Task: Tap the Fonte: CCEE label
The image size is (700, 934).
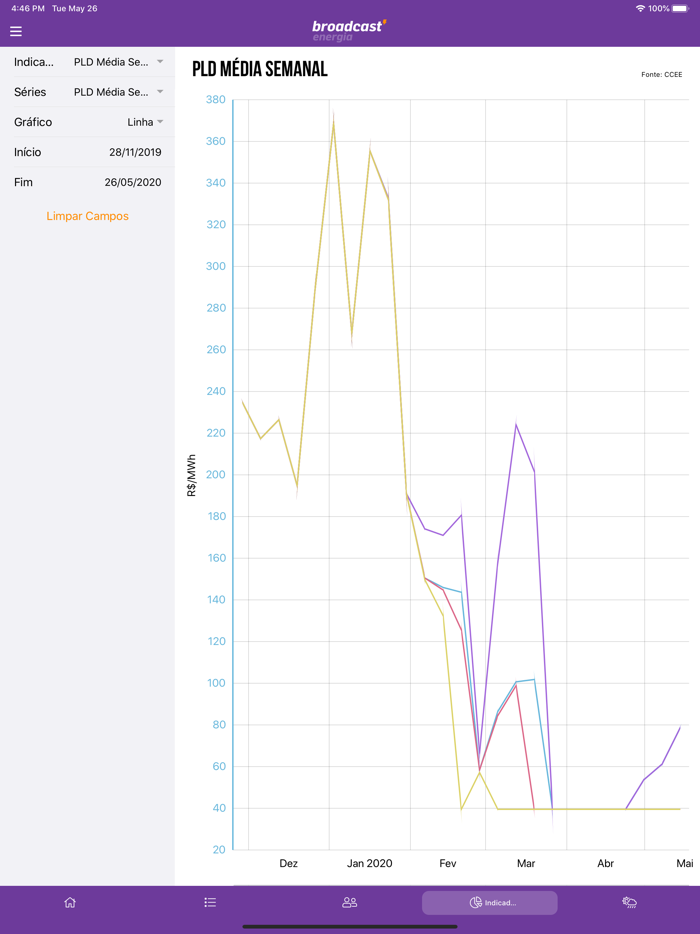Action: (662, 74)
